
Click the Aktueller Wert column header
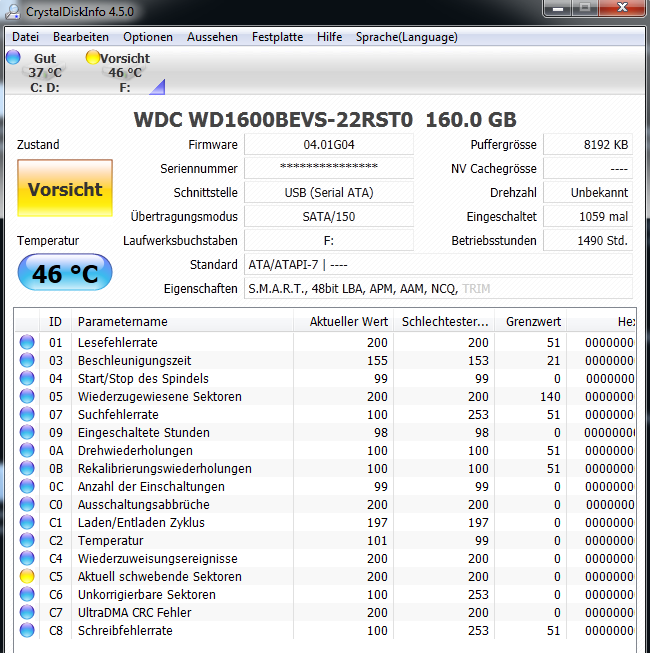point(344,322)
